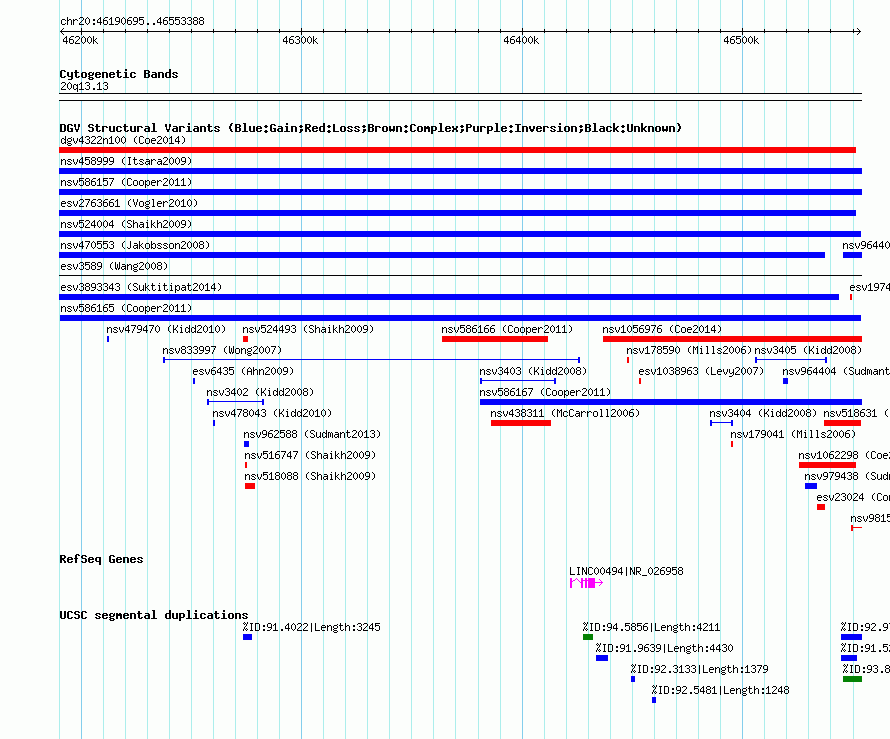This screenshot has width=890, height=739.
Task: Click the ruler's left scroll arrow
Action: point(62,31)
